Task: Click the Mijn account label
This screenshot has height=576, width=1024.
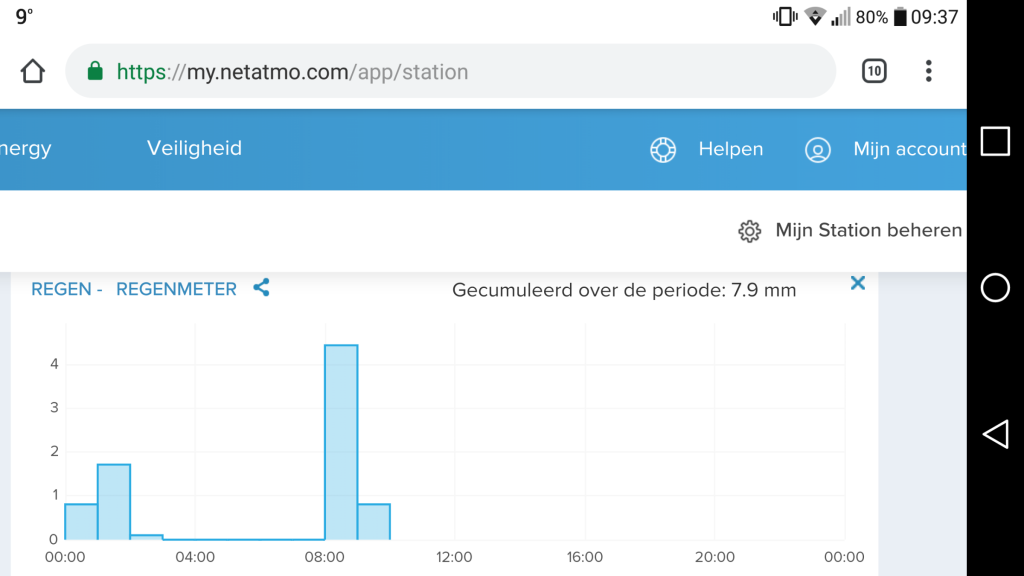Action: (910, 149)
